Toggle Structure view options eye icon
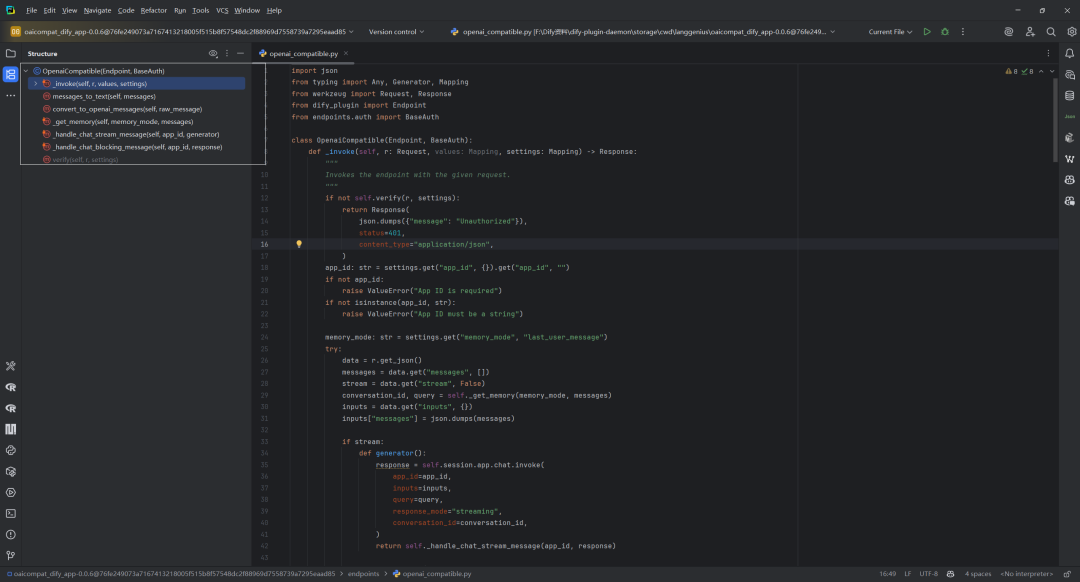This screenshot has height=582, width=1080. pyautogui.click(x=213, y=53)
